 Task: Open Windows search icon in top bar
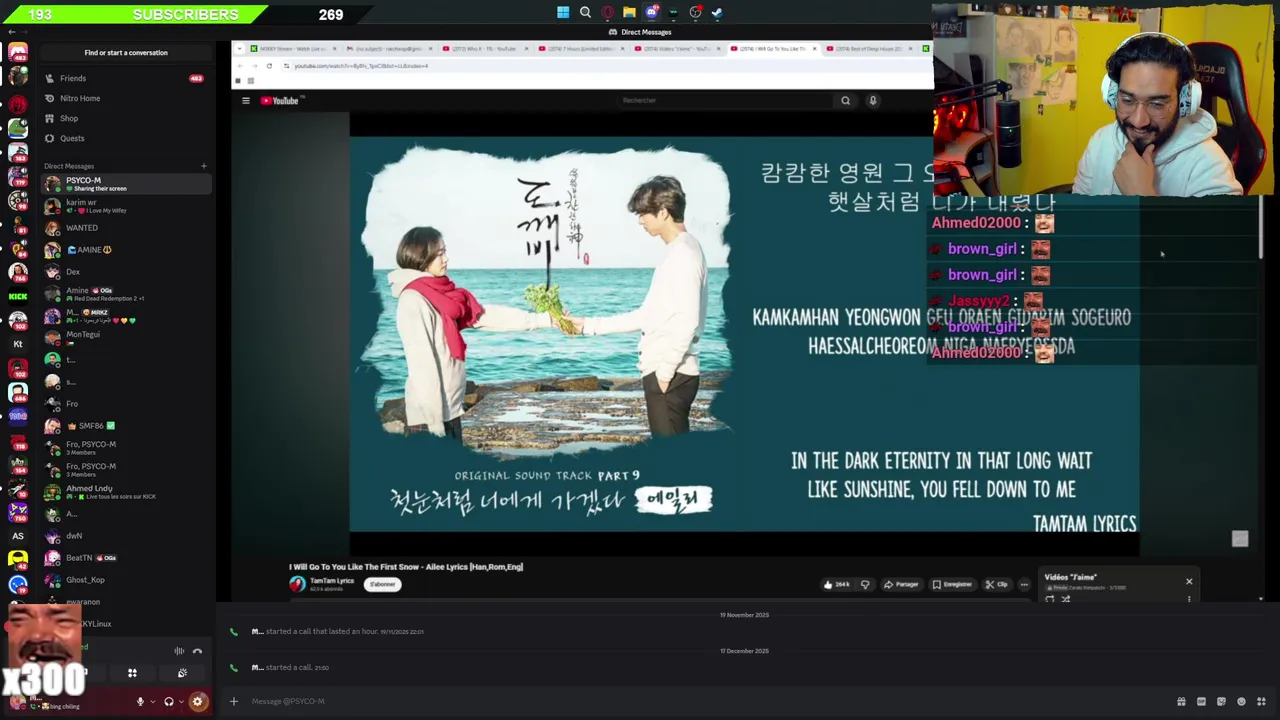point(585,13)
